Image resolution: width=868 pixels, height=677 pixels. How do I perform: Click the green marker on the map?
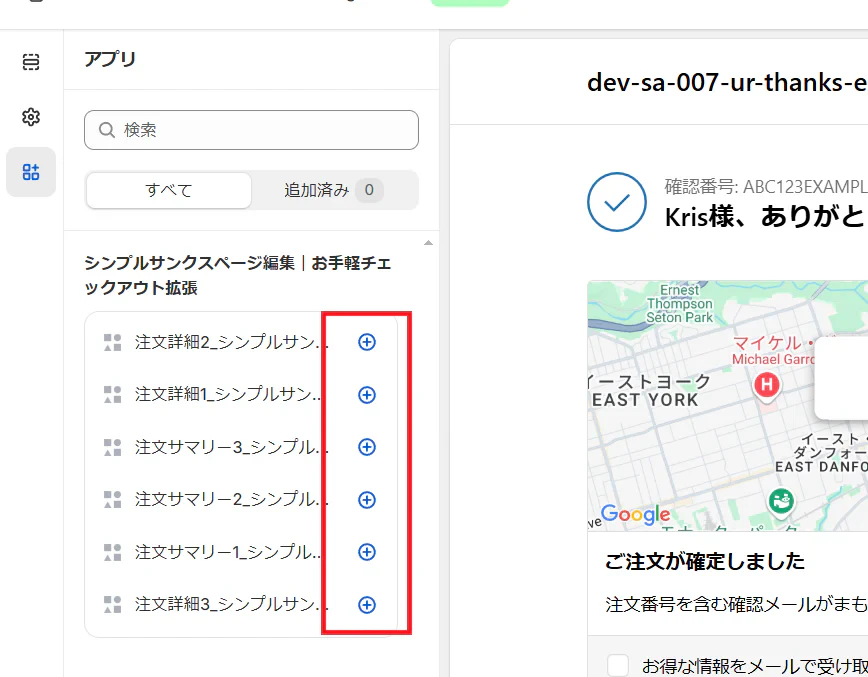click(781, 502)
